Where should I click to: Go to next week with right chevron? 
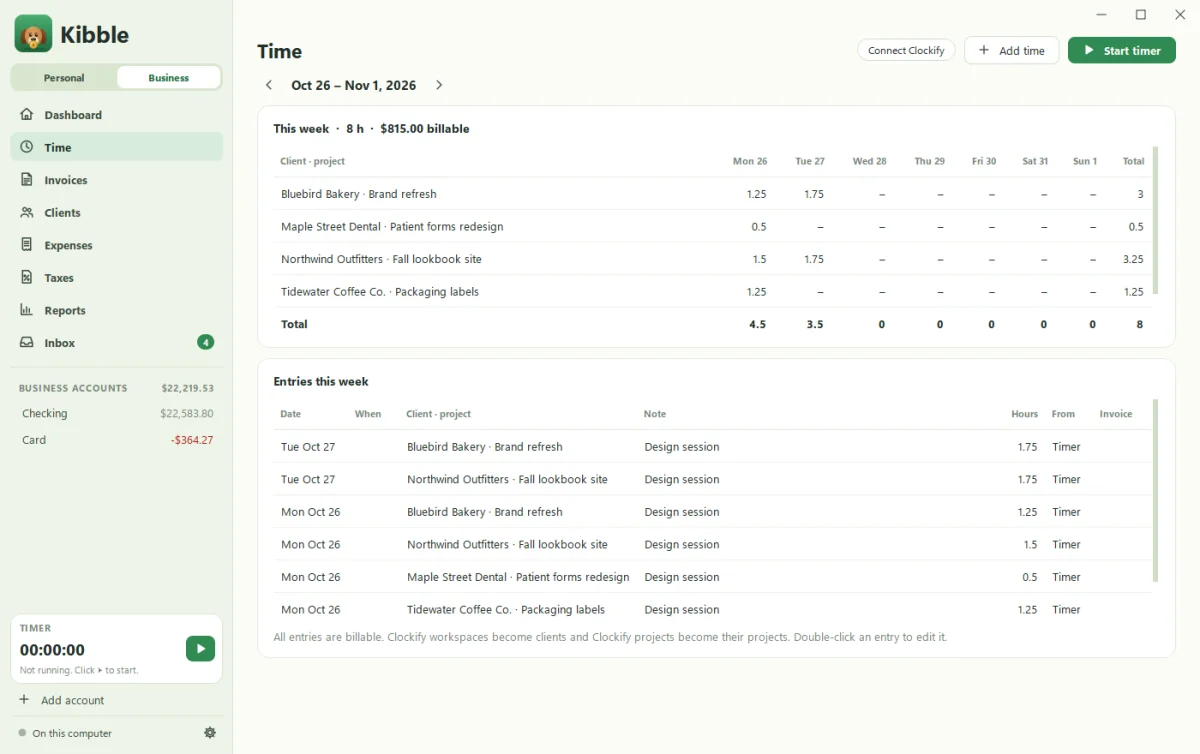439,85
